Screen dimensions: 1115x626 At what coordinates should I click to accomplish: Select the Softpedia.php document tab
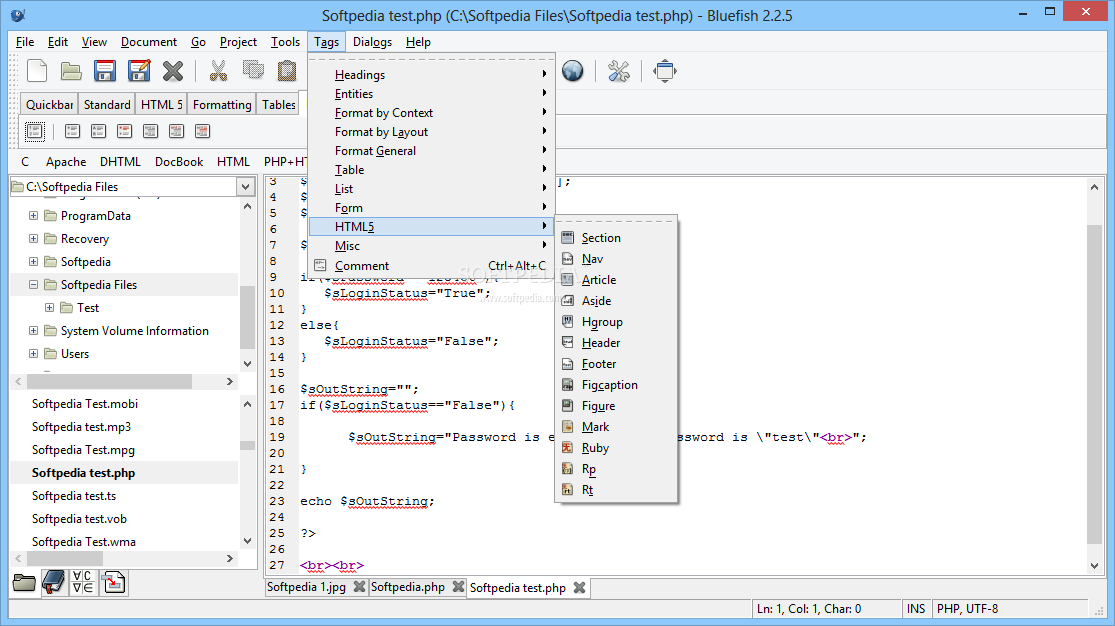[x=407, y=587]
